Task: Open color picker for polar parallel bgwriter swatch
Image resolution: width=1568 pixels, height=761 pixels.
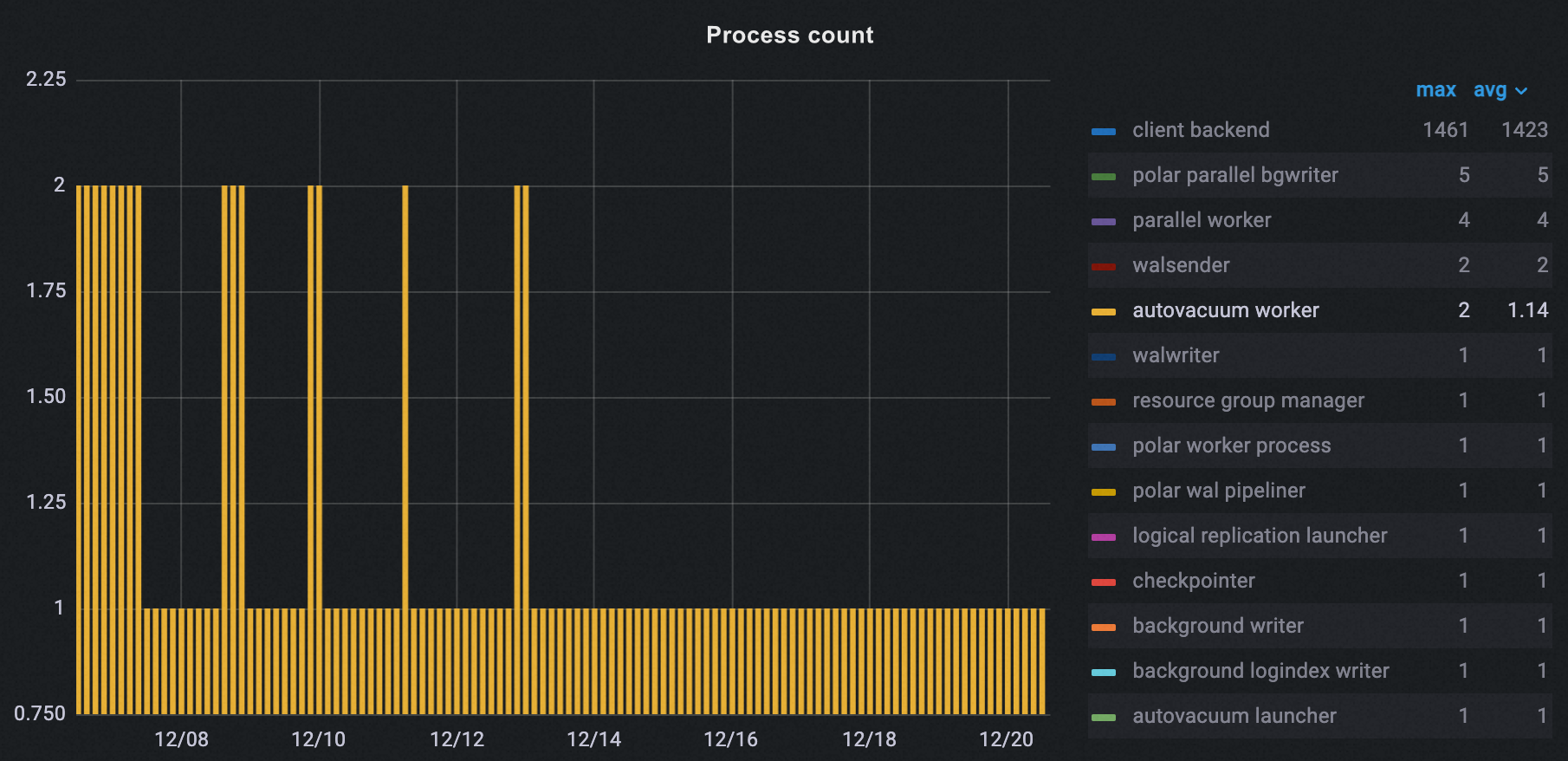Action: (x=1104, y=177)
